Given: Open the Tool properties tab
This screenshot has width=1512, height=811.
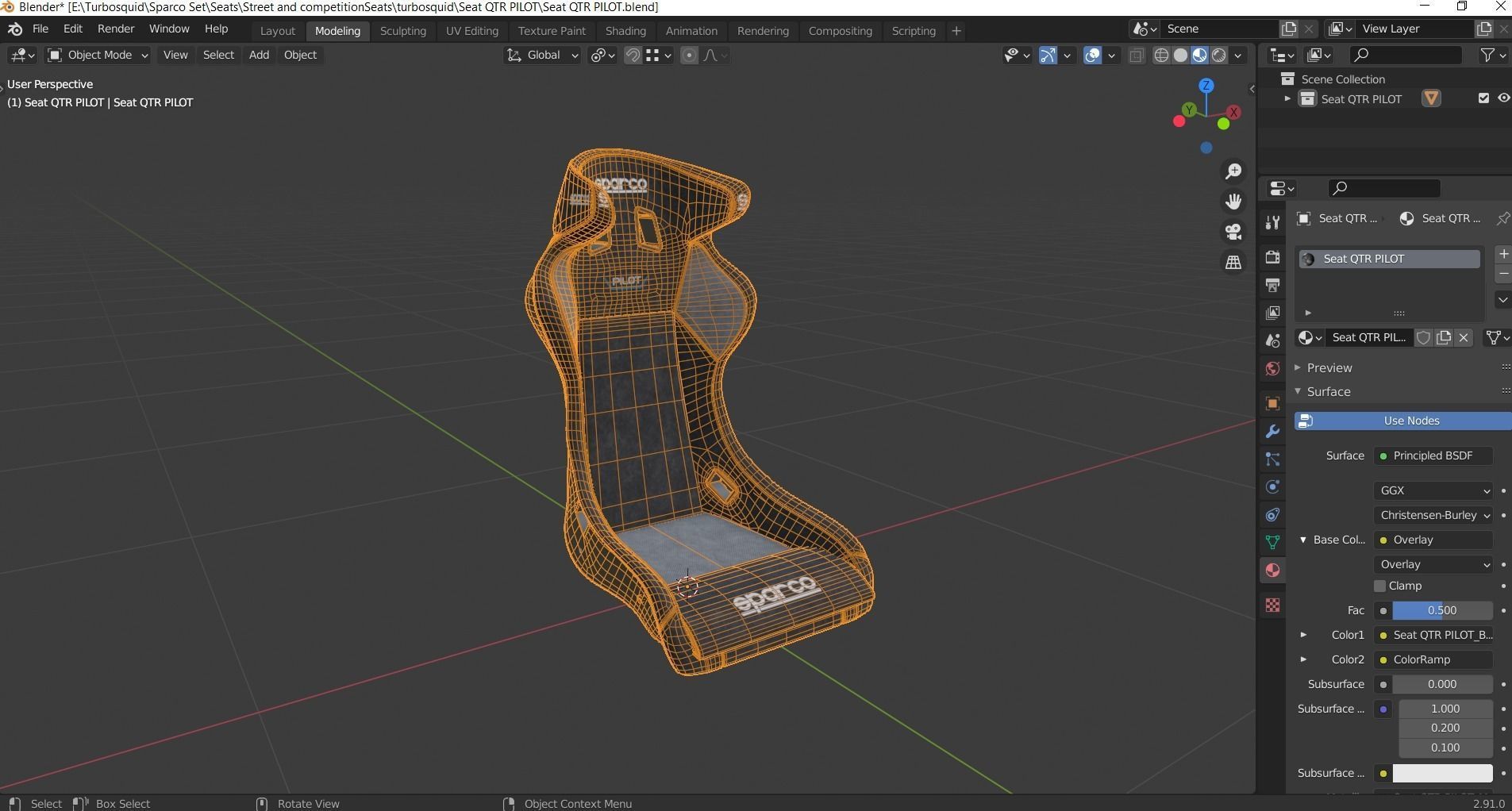Looking at the screenshot, I should (x=1272, y=223).
